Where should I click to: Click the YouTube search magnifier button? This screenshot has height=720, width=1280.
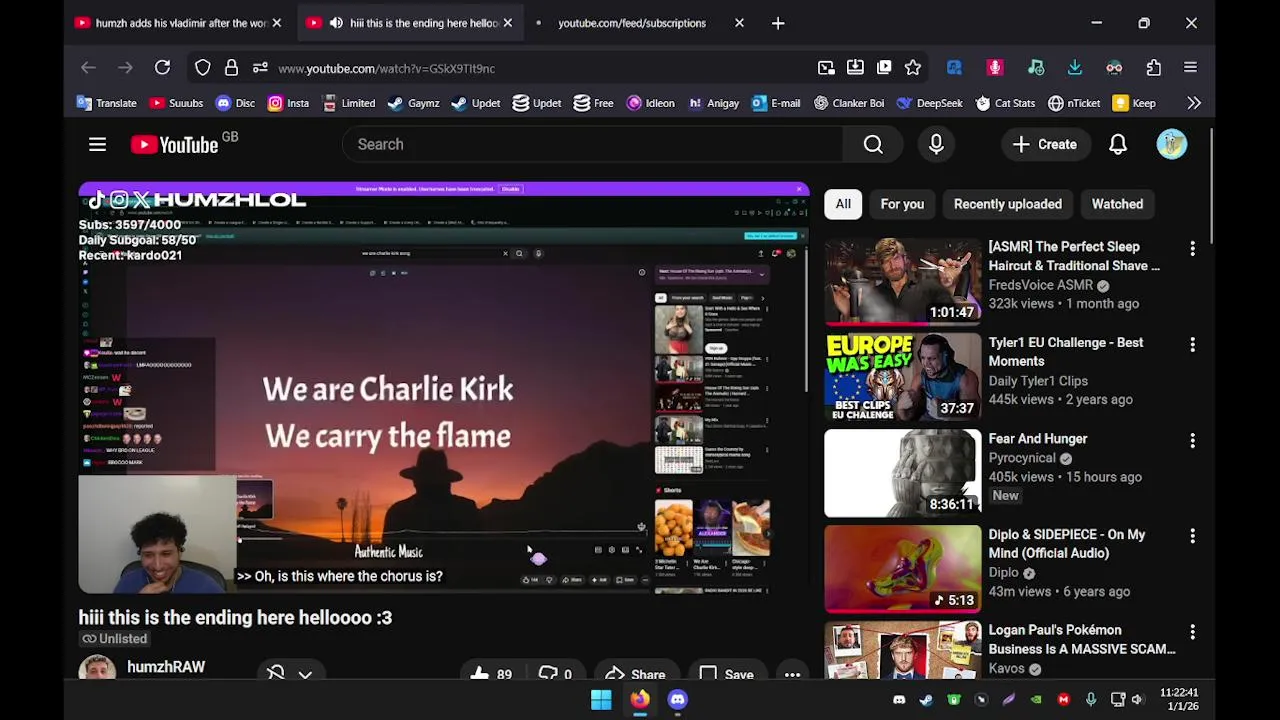(873, 144)
